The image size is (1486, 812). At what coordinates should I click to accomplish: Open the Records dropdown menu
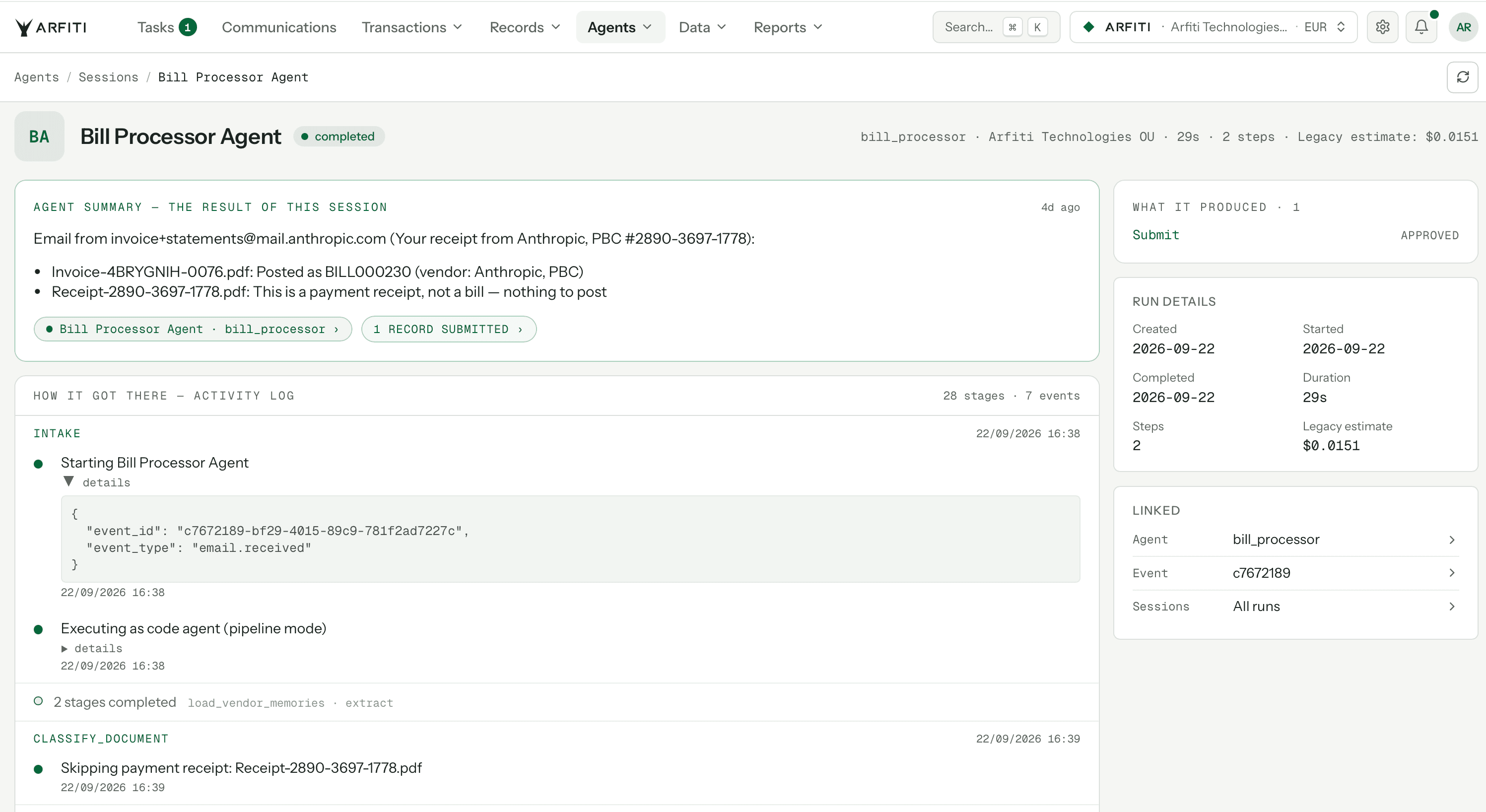tap(525, 27)
